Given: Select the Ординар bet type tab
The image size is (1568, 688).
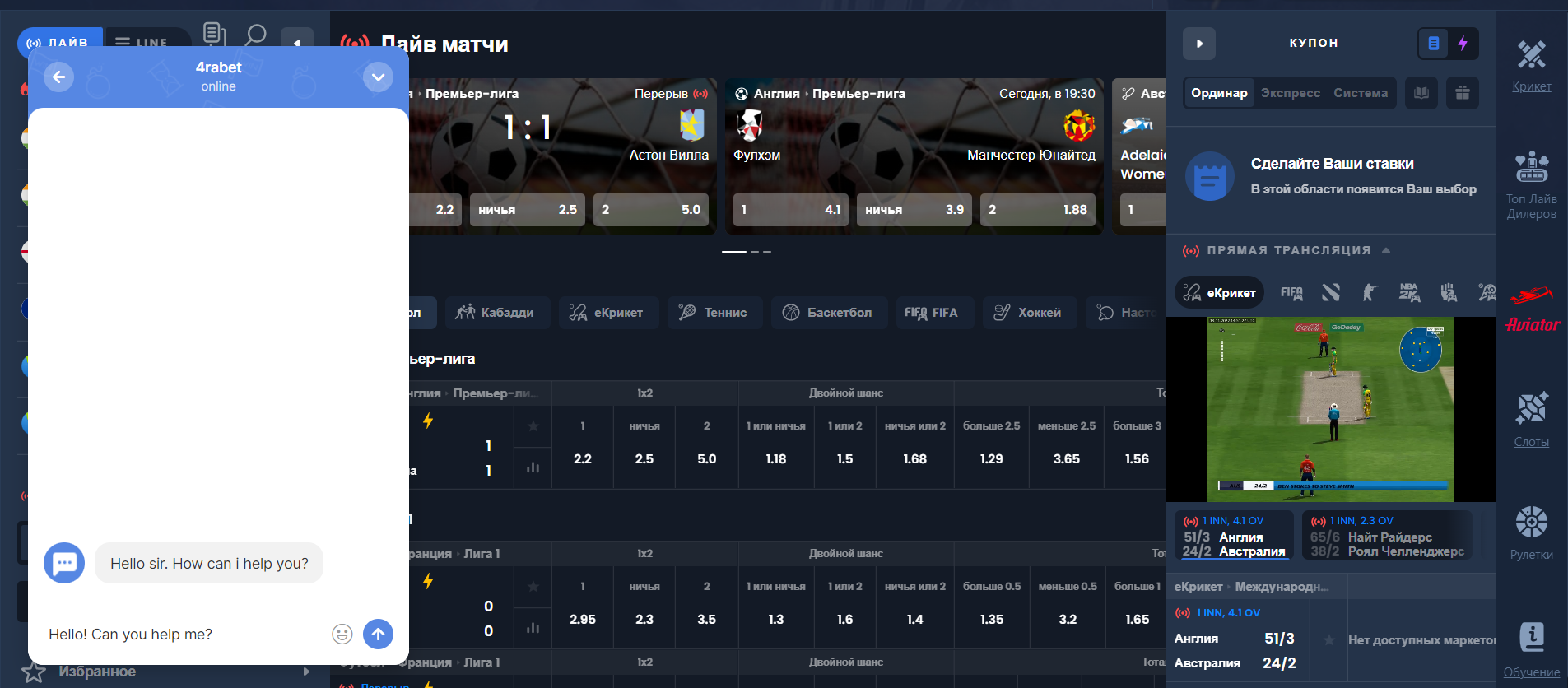Looking at the screenshot, I should point(1219,93).
